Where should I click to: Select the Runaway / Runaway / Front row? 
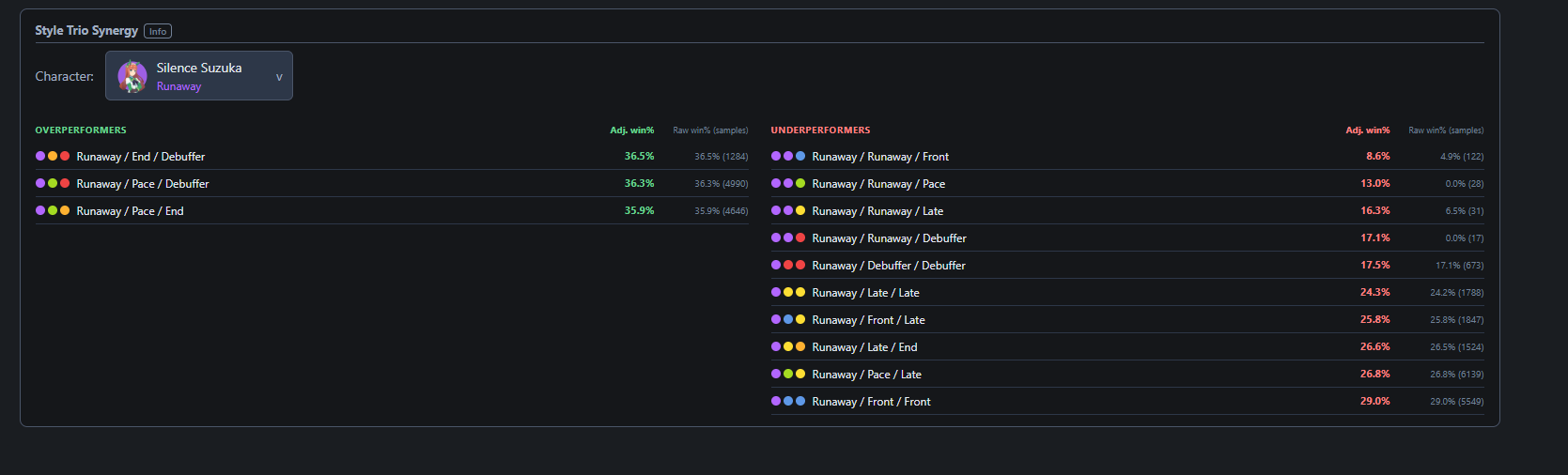click(x=1127, y=157)
